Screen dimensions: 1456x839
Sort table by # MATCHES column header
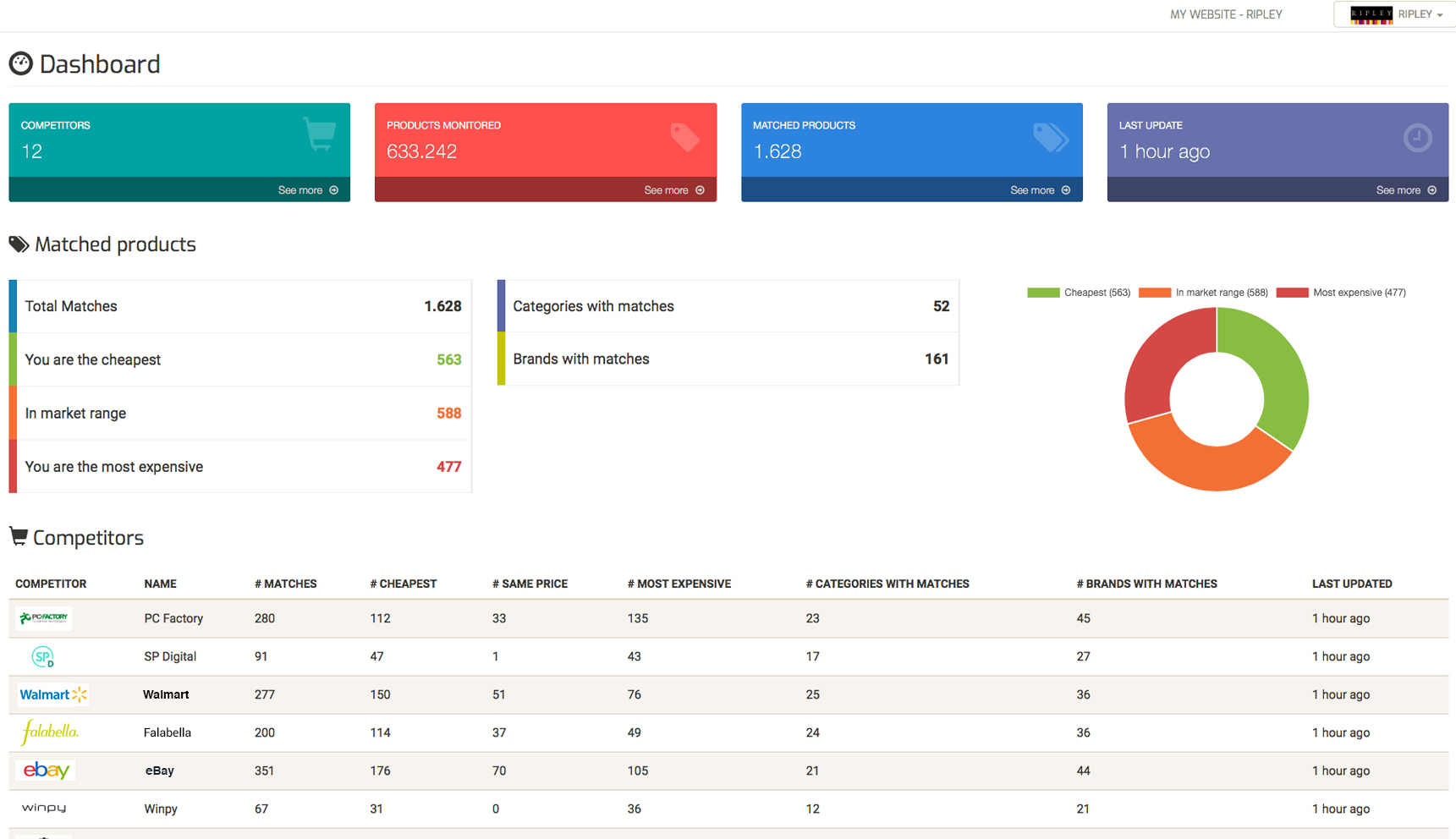coord(285,584)
